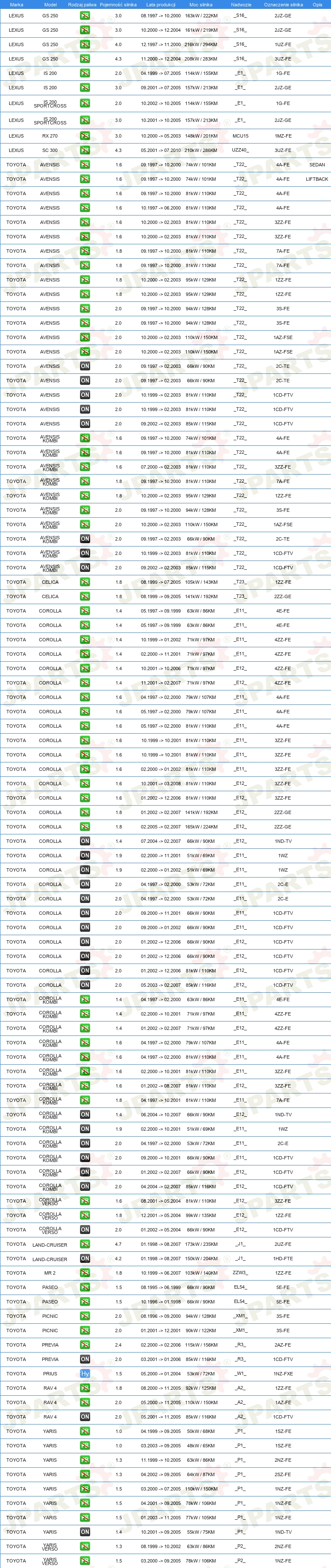Click diesel icon for Land-Cruiser 1HD-FTE
331x1568 pixels.
[85, 1259]
